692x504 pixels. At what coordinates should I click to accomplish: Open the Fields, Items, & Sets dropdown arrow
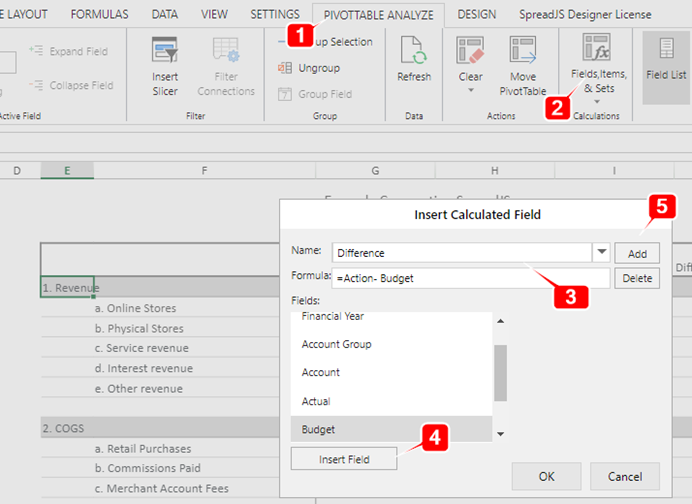coord(597,102)
